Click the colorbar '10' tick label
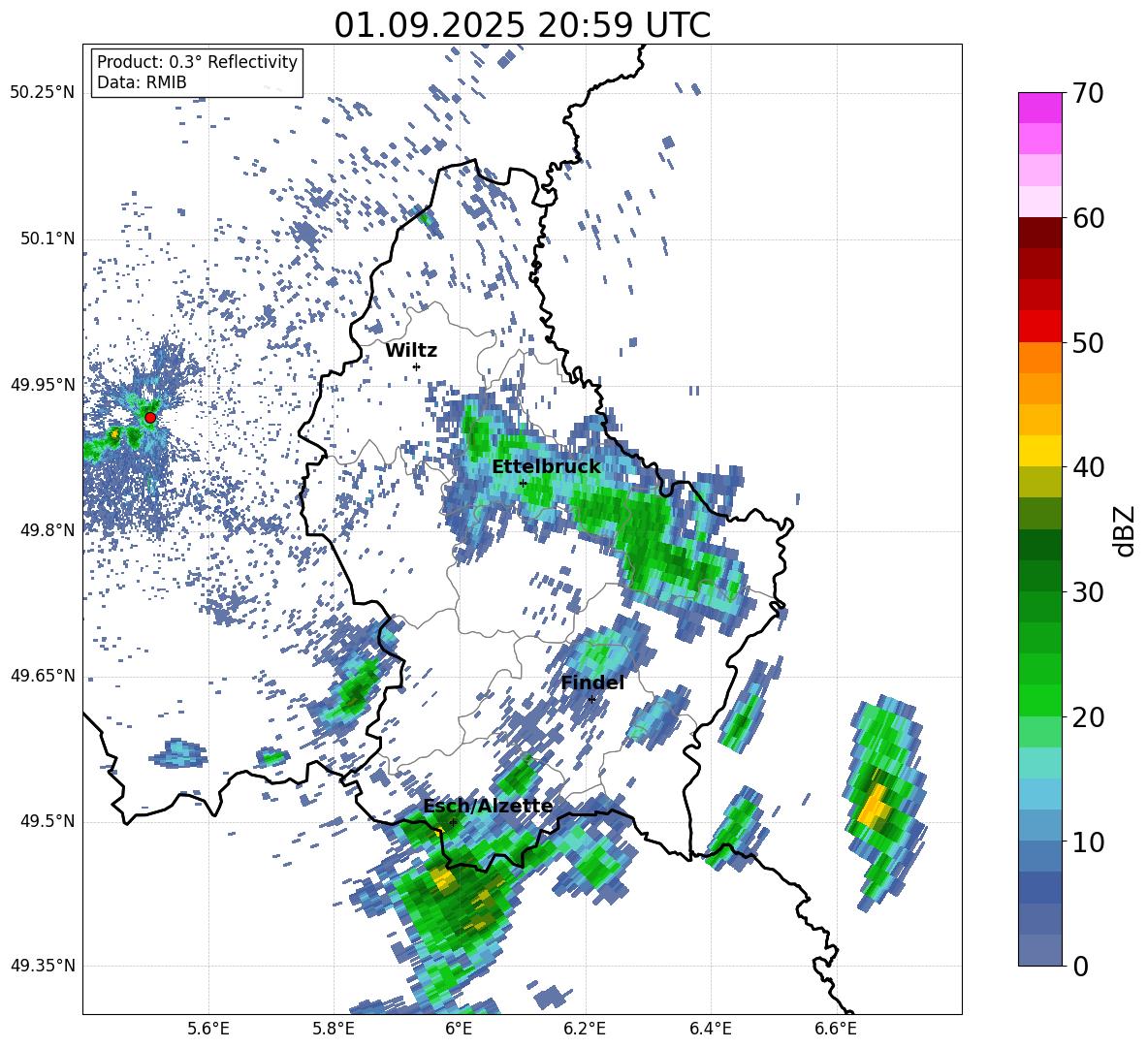Screen dimensions: 1148x1048 coord(1088,842)
